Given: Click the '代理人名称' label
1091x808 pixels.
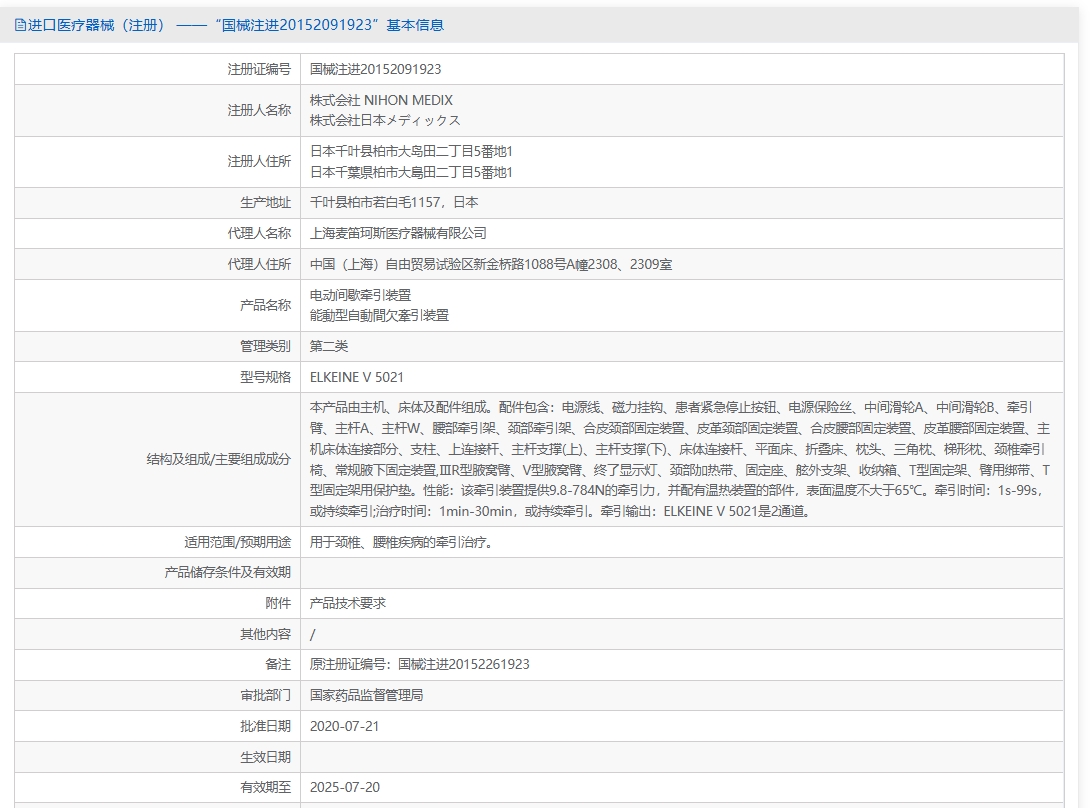Looking at the screenshot, I should click(259, 233).
